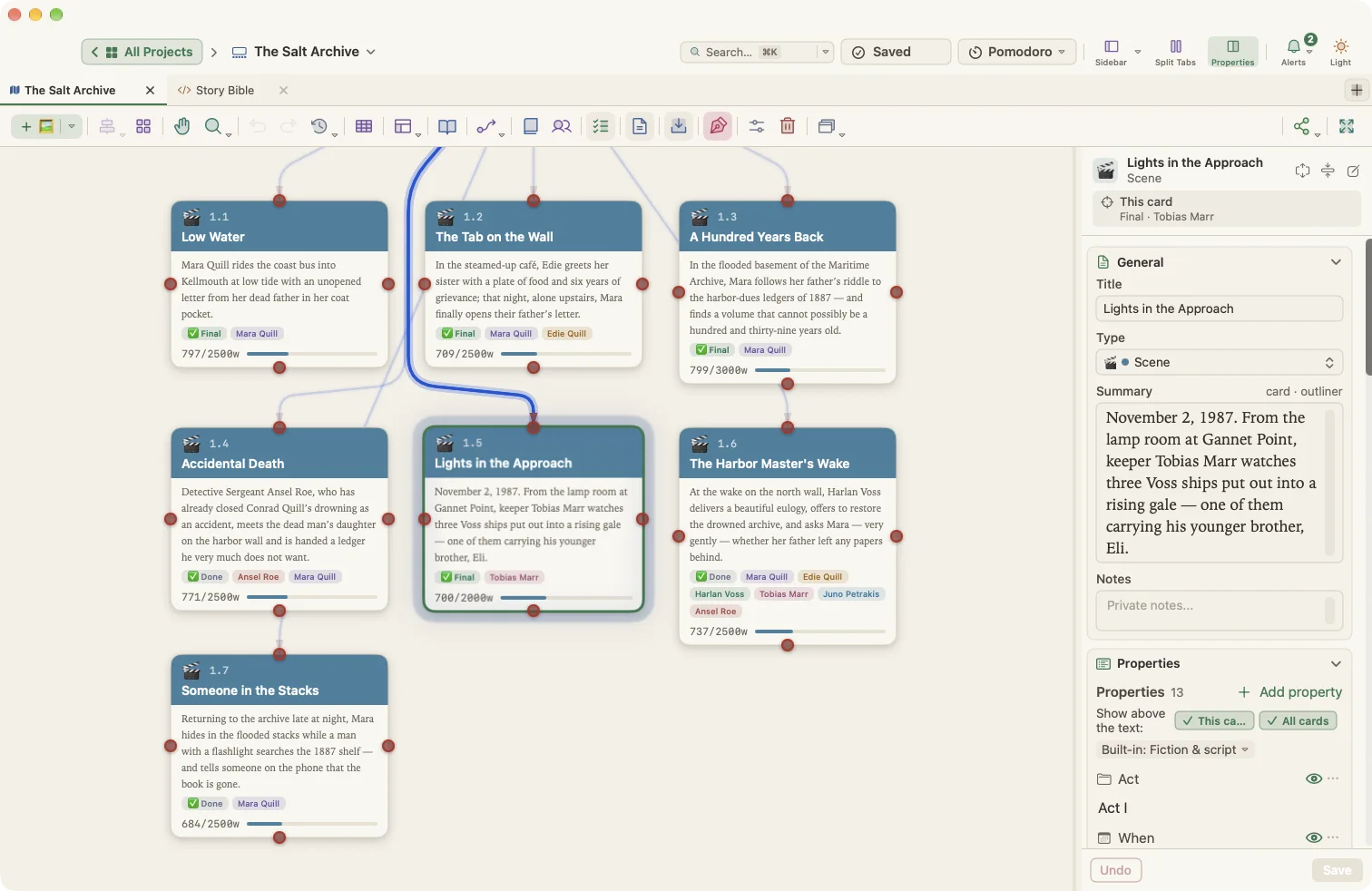
Task: Click the trash delete icon
Action: tap(788, 126)
